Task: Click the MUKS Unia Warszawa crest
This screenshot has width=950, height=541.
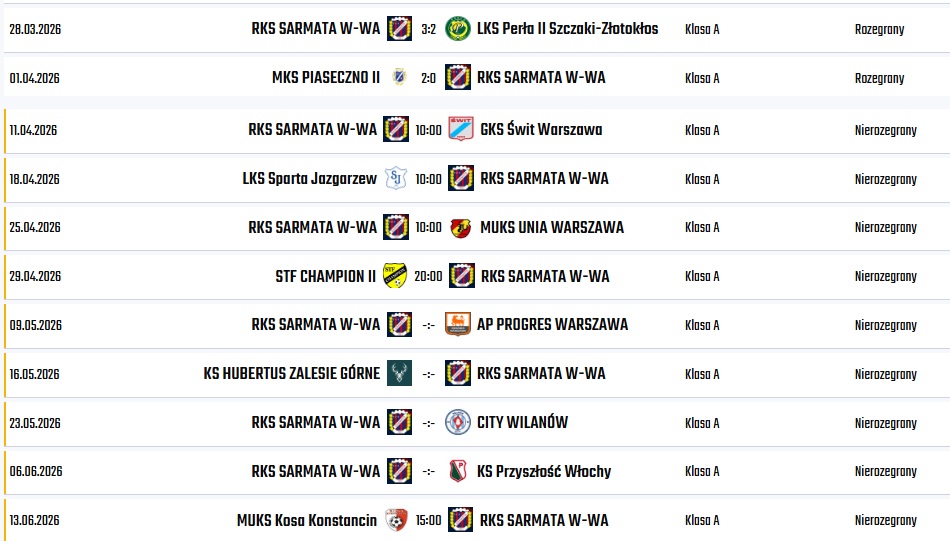Action: tap(461, 227)
